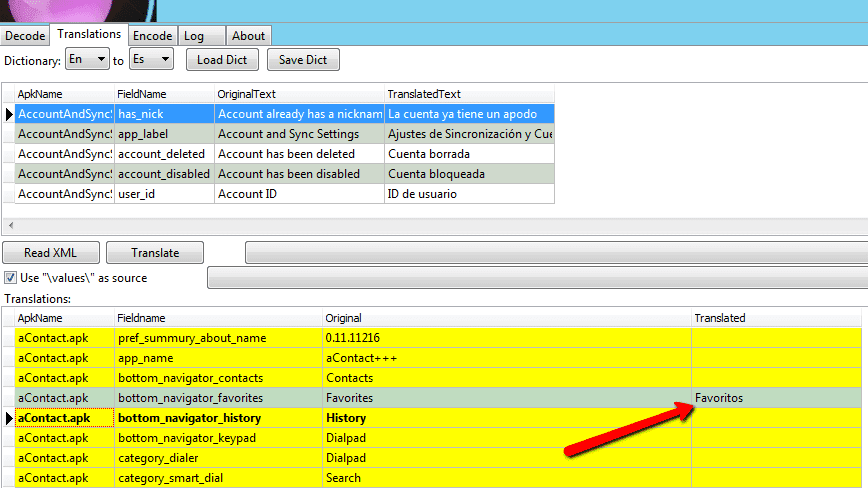The width and height of the screenshot is (868, 488).
Task: Click the 'Account ID' cell
Action: point(299,194)
